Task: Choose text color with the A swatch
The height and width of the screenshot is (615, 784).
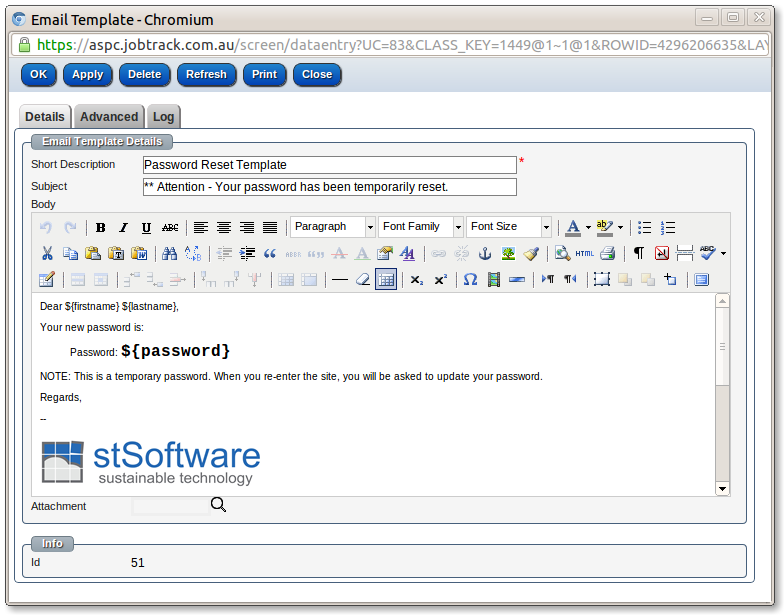Action: (x=572, y=228)
